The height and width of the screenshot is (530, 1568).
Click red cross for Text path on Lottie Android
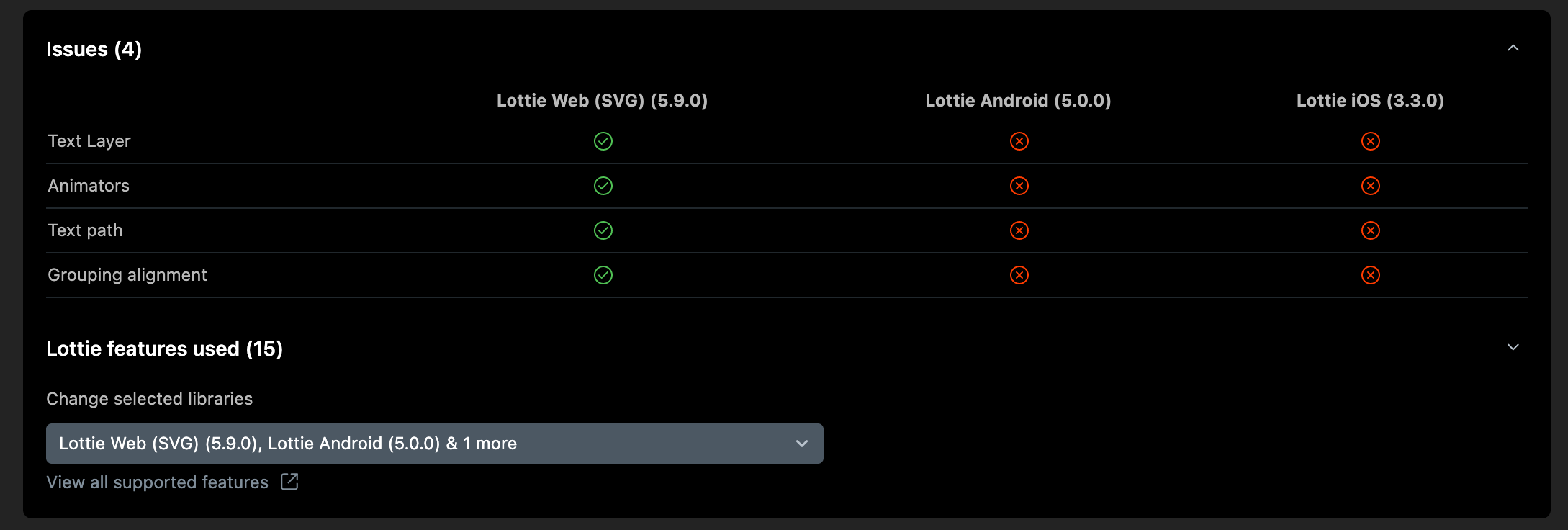(1019, 230)
